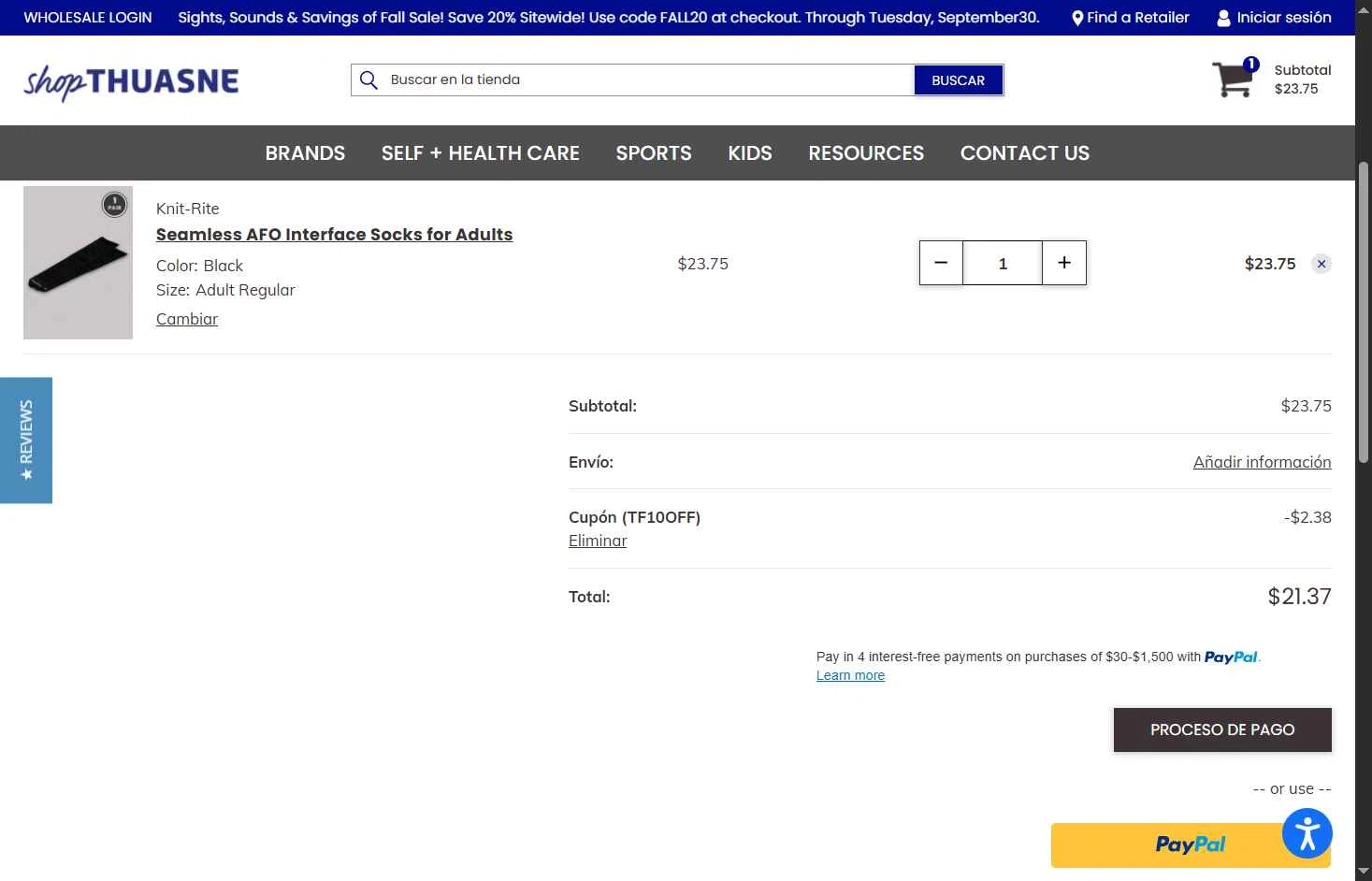
Task: Open the REVIEWS side tab
Action: coord(26,440)
